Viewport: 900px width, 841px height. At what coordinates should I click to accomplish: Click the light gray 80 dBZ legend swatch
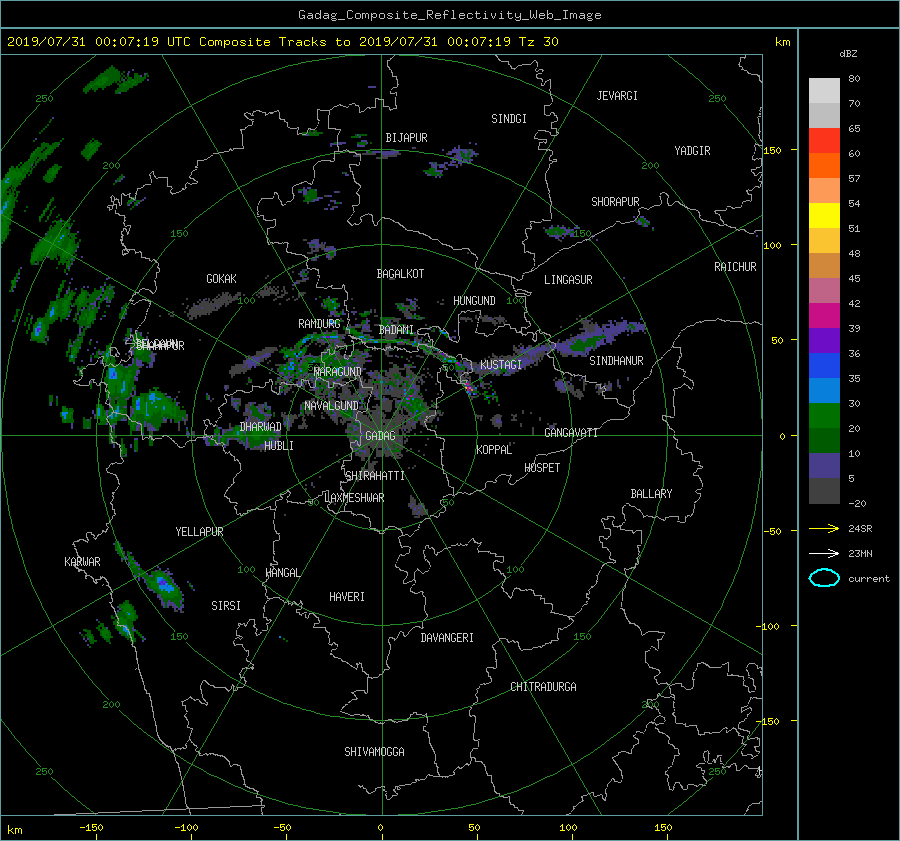point(824,90)
